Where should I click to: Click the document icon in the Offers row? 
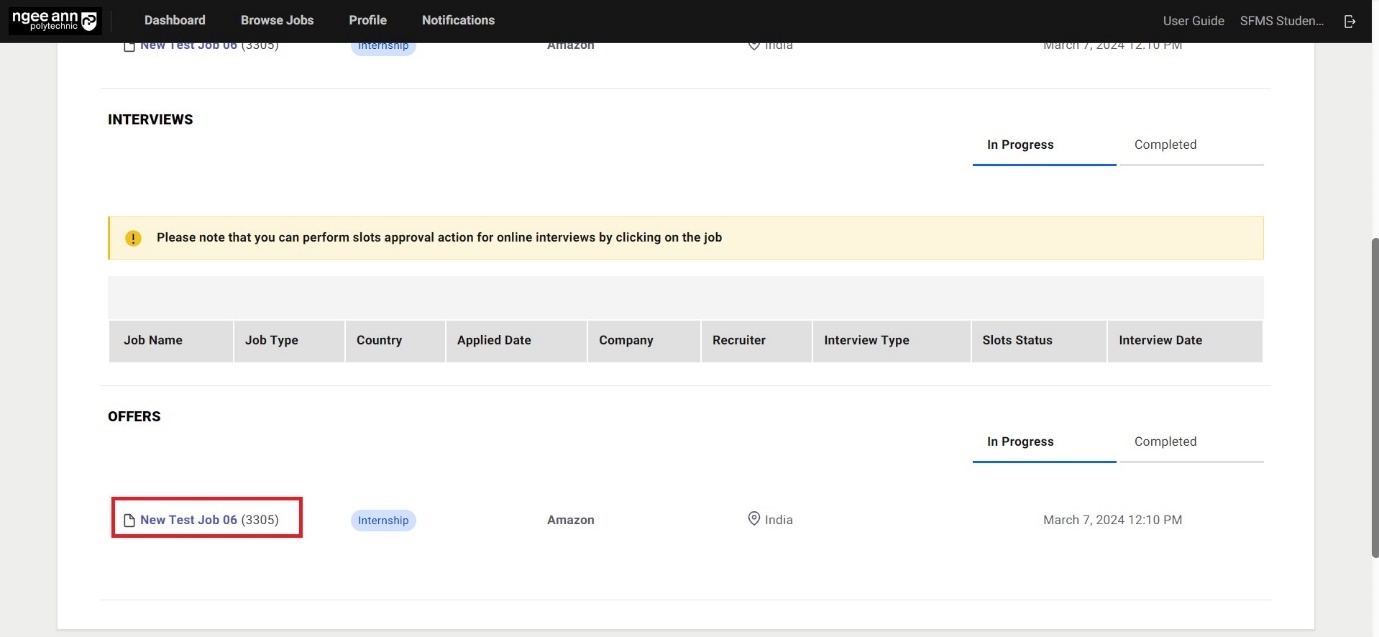(129, 520)
